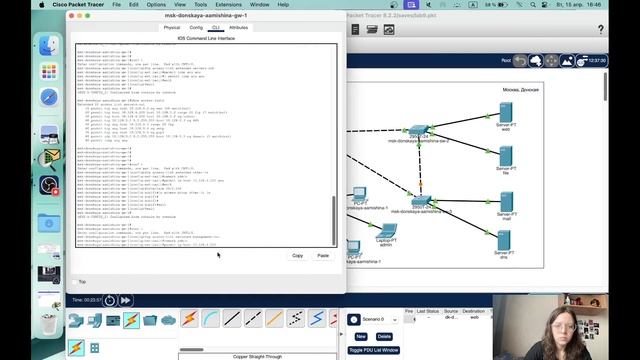The image size is (640, 360).
Task: Select the web server in workspace
Action: coord(506,113)
